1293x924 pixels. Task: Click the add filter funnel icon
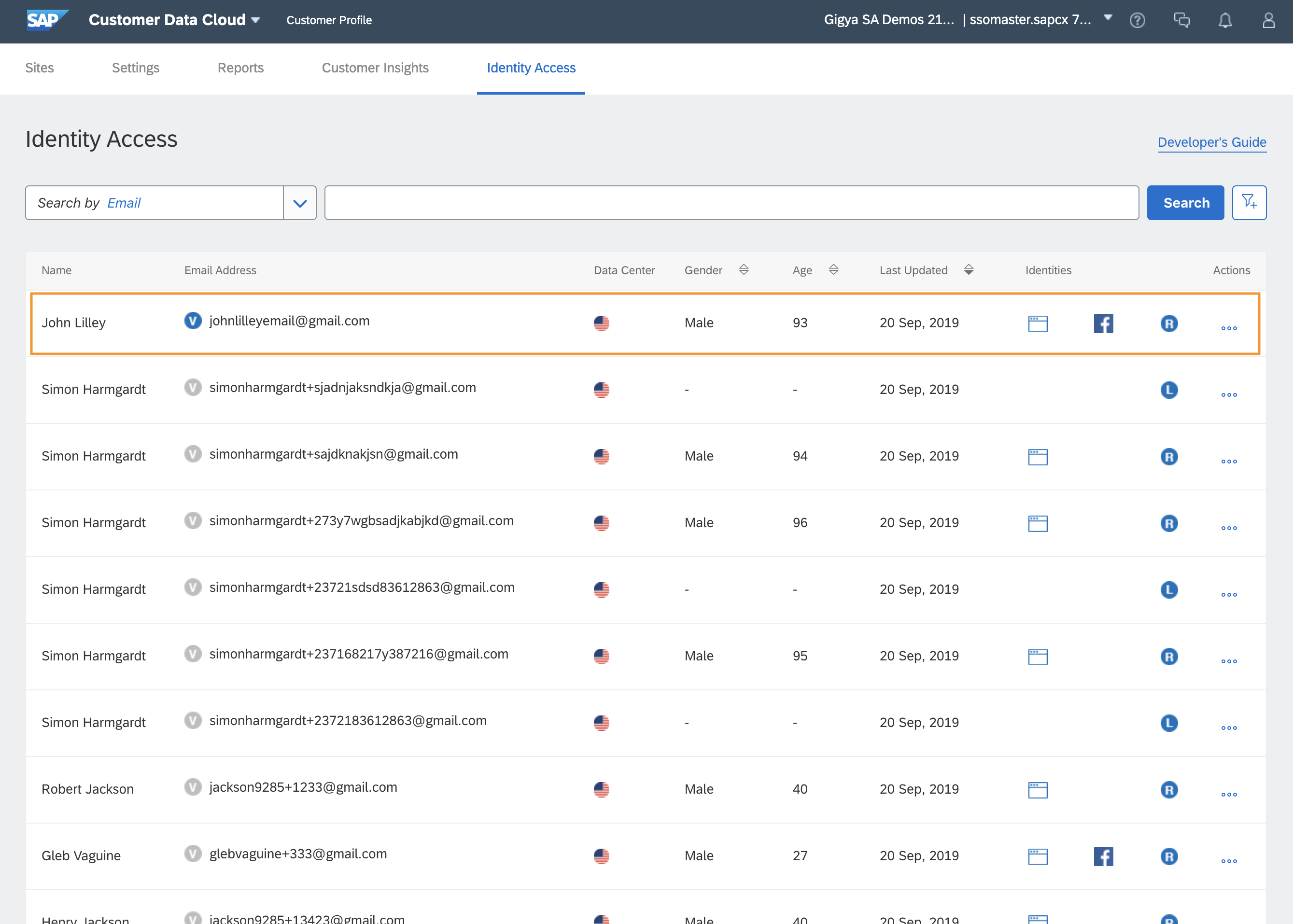point(1249,203)
